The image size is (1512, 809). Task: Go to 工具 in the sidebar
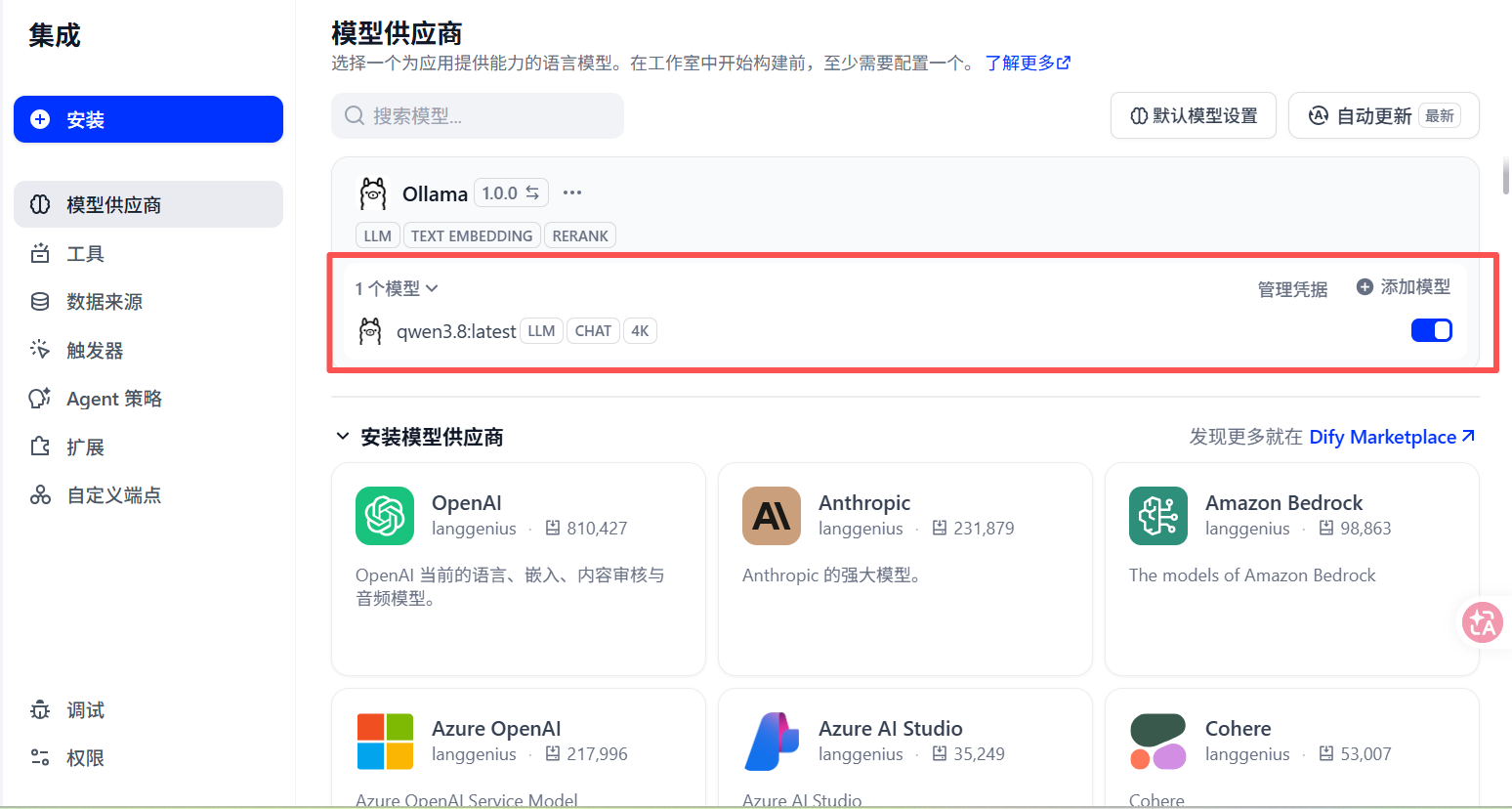pyautogui.click(x=148, y=253)
